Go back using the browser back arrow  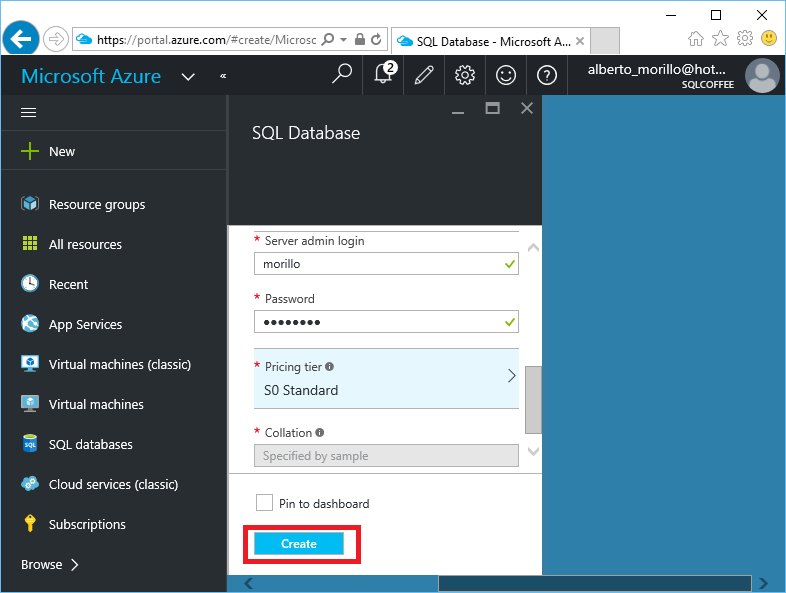click(x=21, y=38)
